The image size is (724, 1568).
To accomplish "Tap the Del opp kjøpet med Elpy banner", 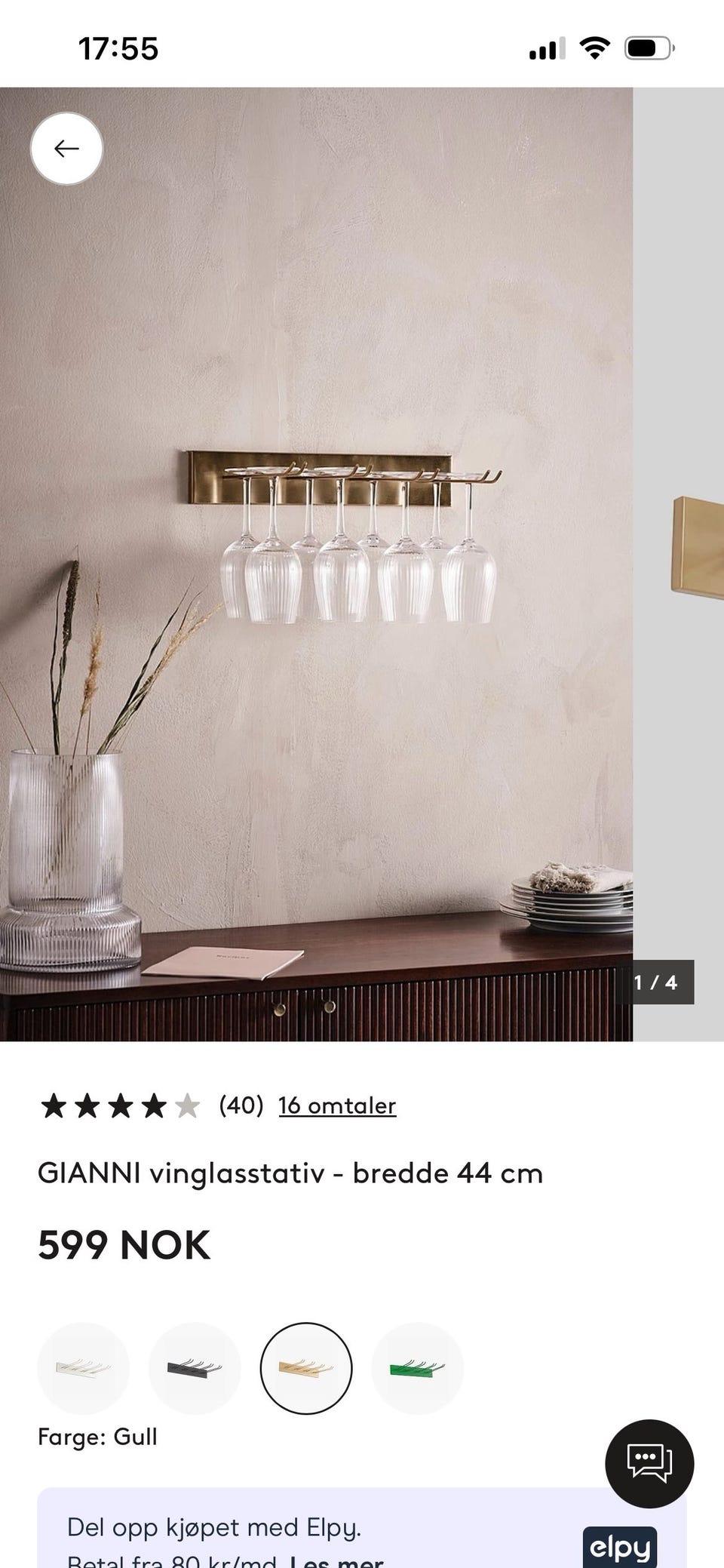I will pos(362,1528).
